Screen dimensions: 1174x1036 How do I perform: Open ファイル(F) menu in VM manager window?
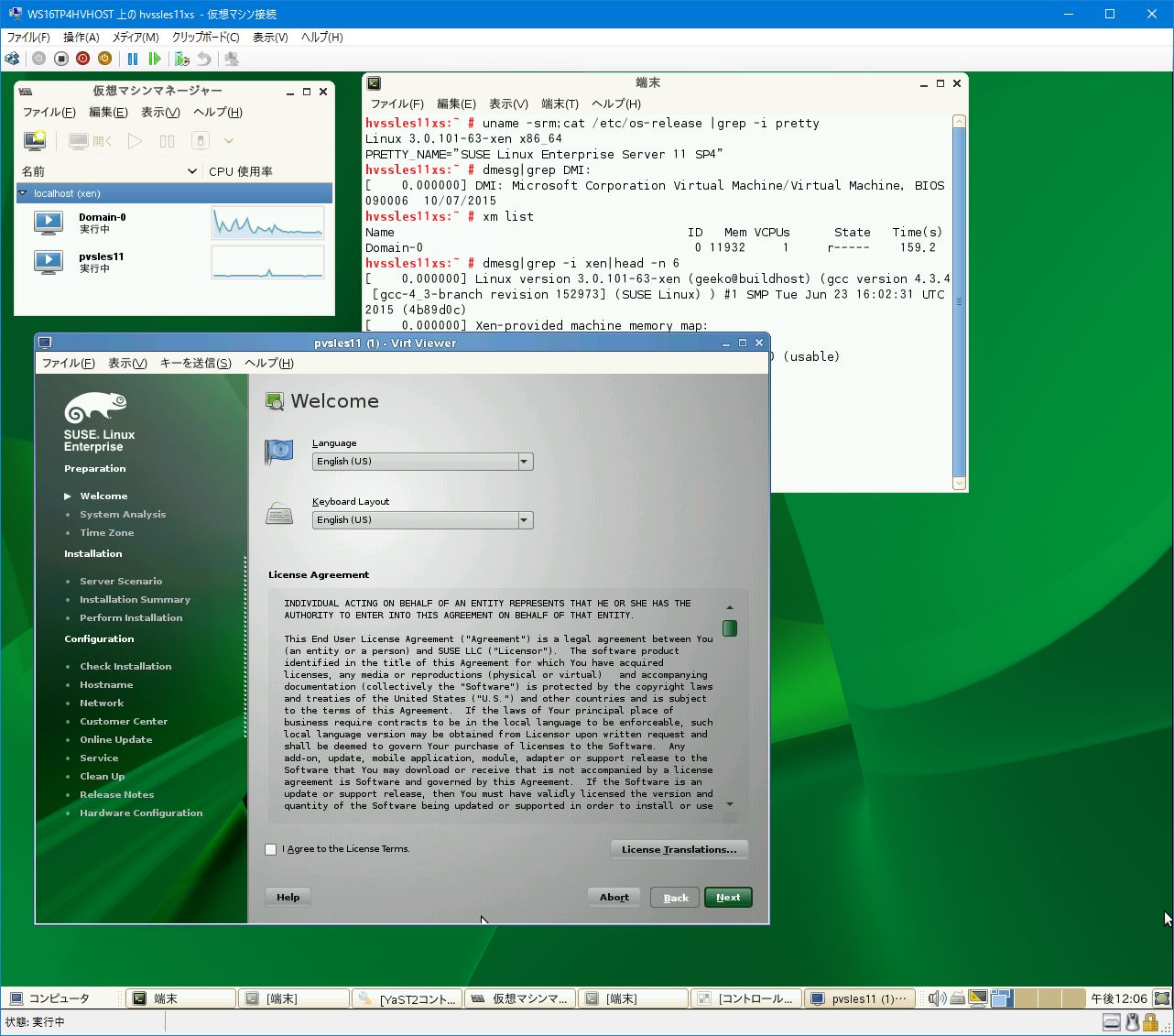coord(49,112)
